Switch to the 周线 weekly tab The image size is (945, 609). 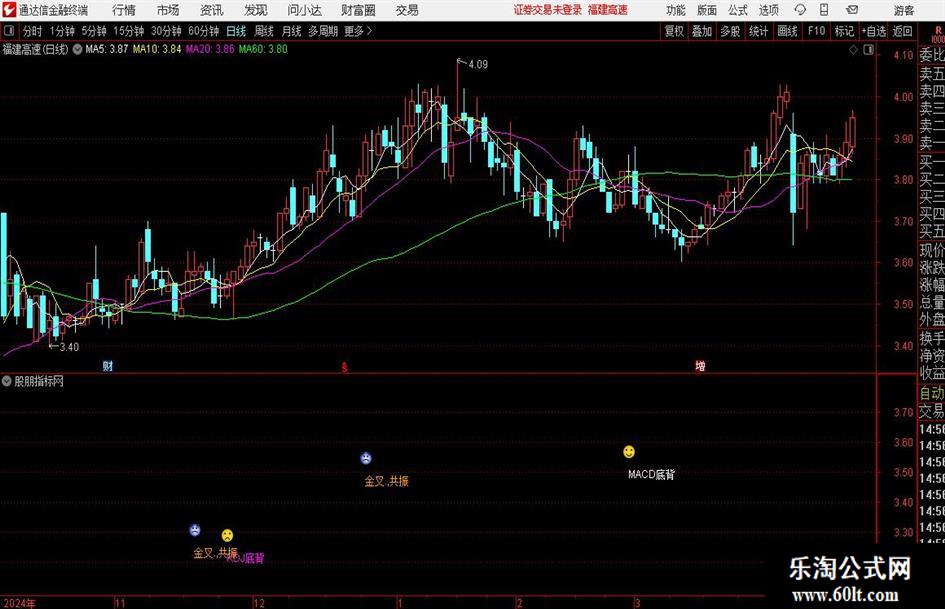[264, 31]
